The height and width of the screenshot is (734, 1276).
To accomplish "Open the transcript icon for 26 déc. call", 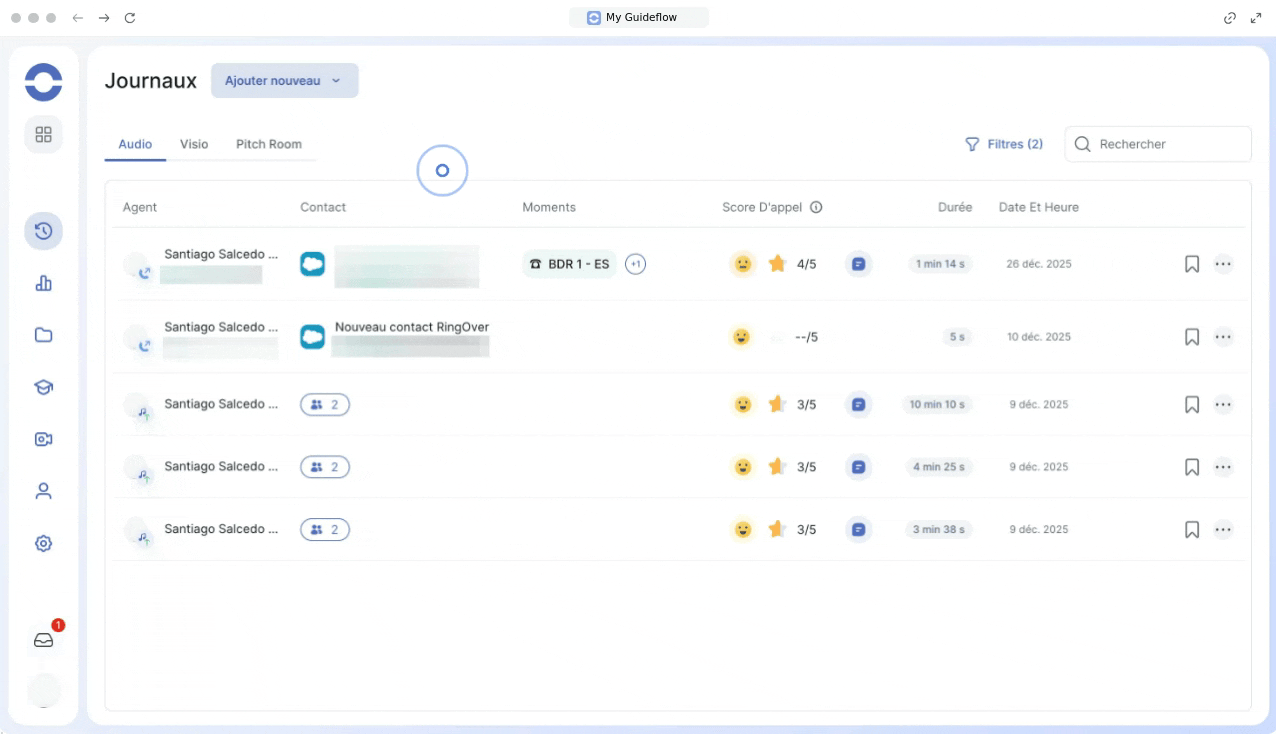I will pos(858,264).
